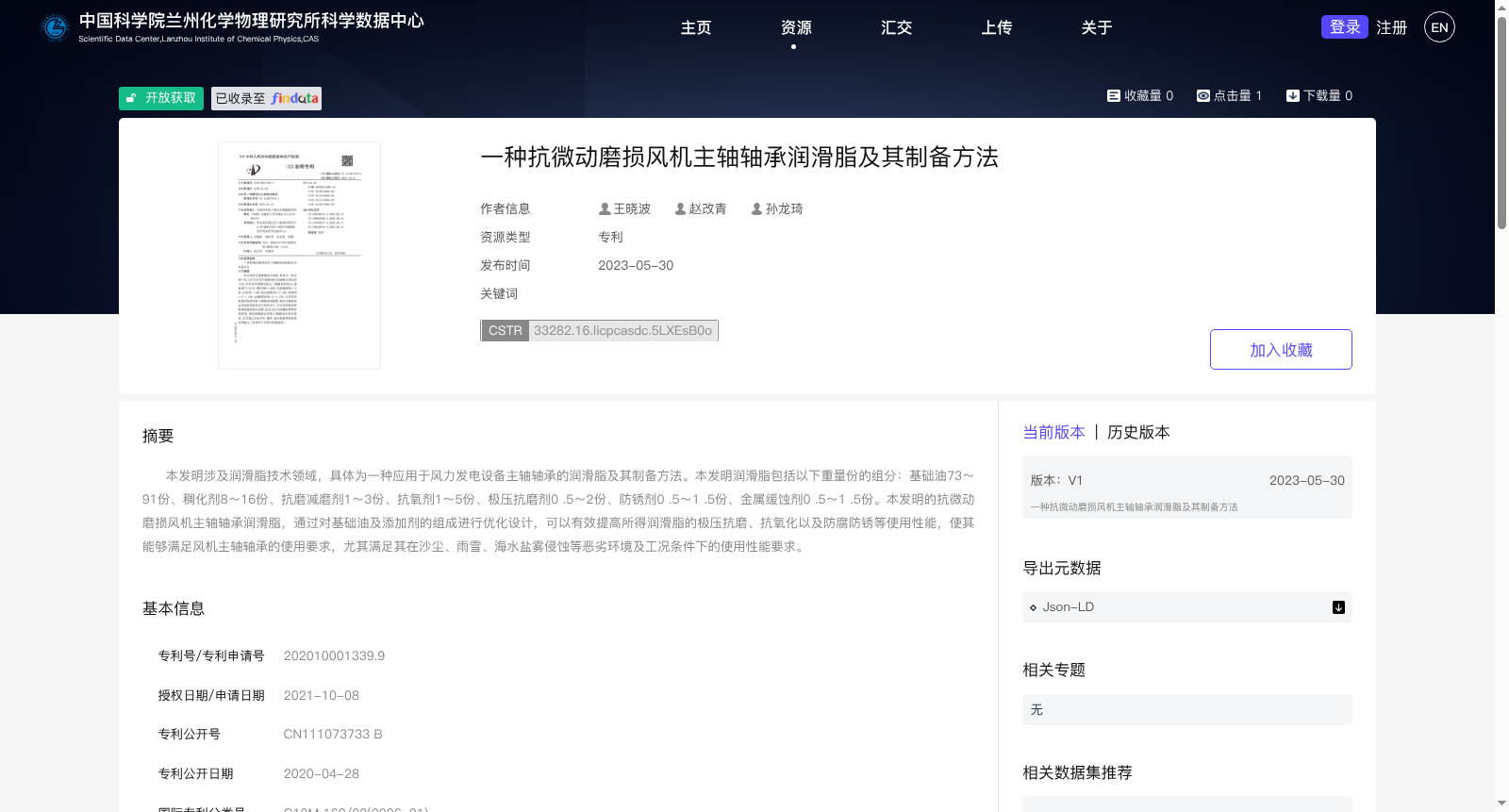Viewport: 1509px width, 812px height.
Task: Click the 登录 login button
Action: (1345, 26)
